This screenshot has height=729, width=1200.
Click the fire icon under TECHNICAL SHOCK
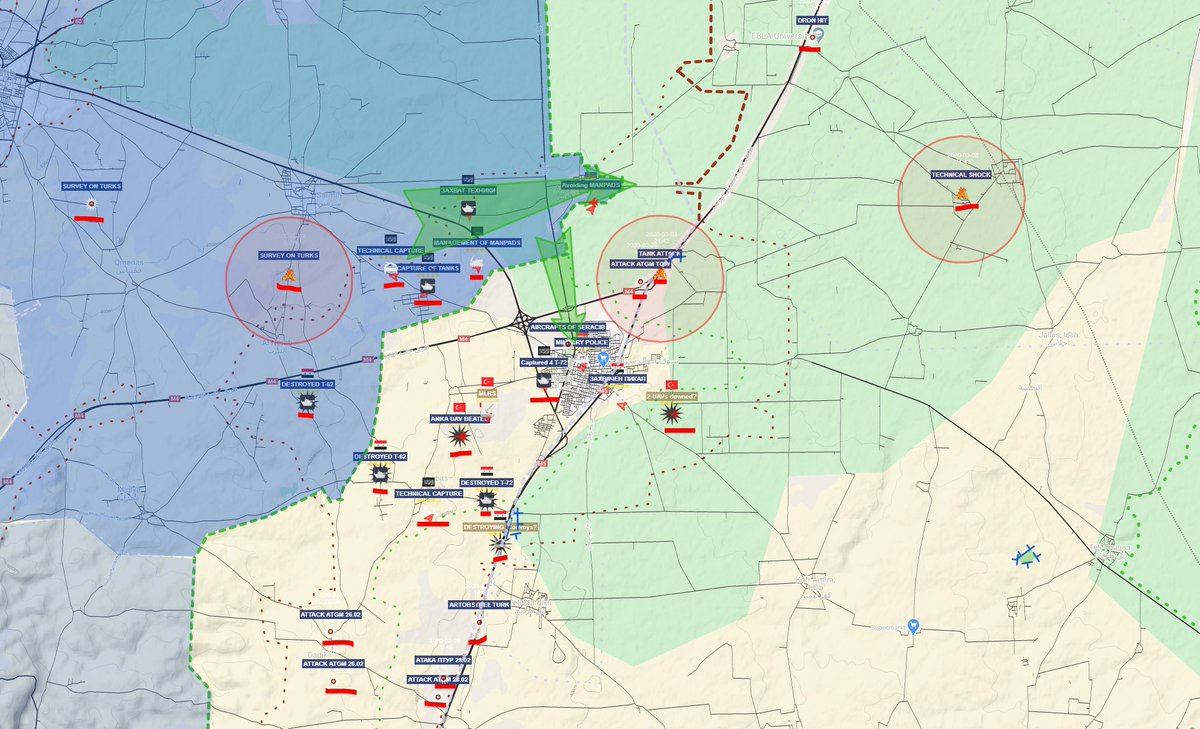(962, 195)
